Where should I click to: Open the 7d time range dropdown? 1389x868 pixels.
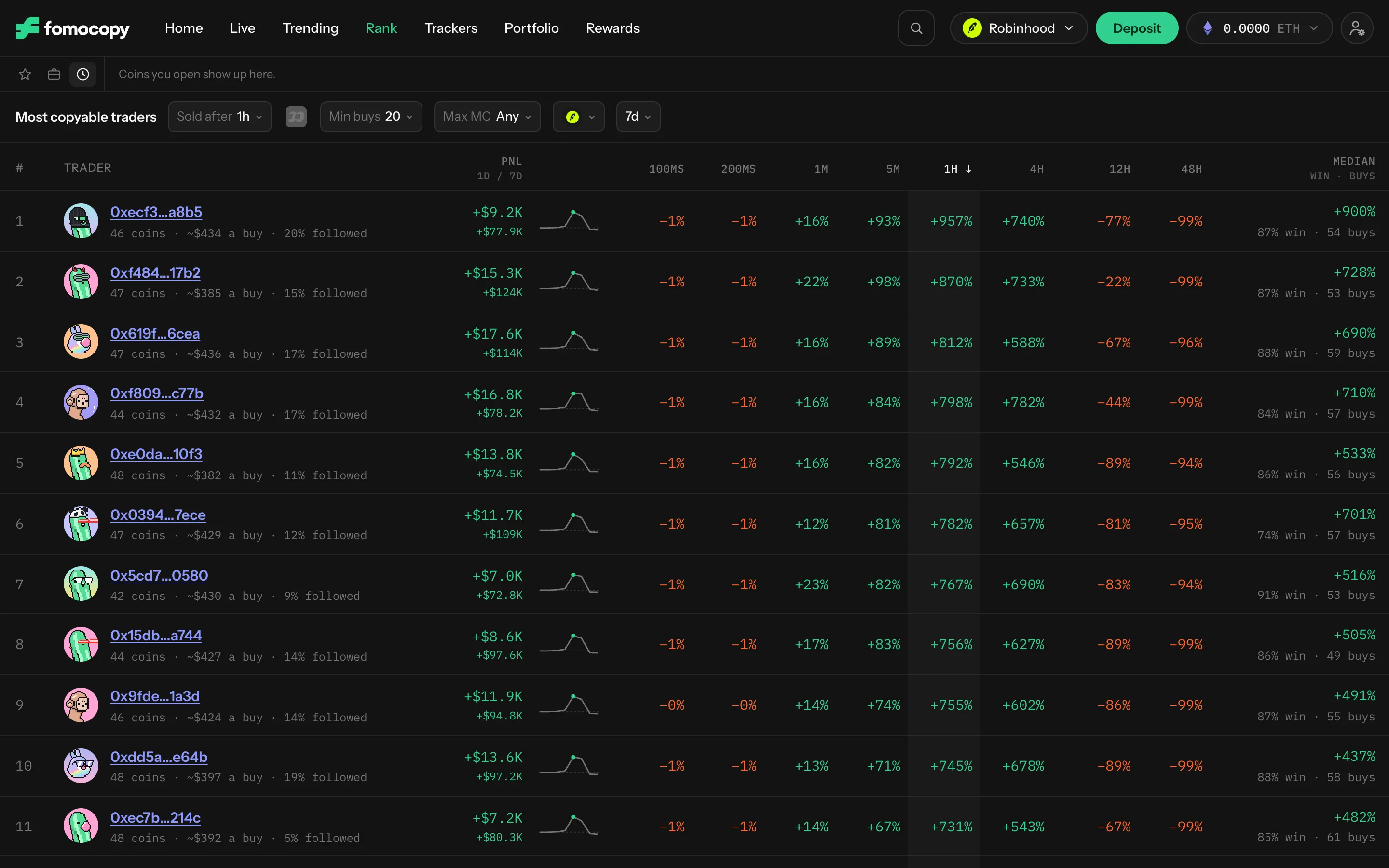pos(638,117)
